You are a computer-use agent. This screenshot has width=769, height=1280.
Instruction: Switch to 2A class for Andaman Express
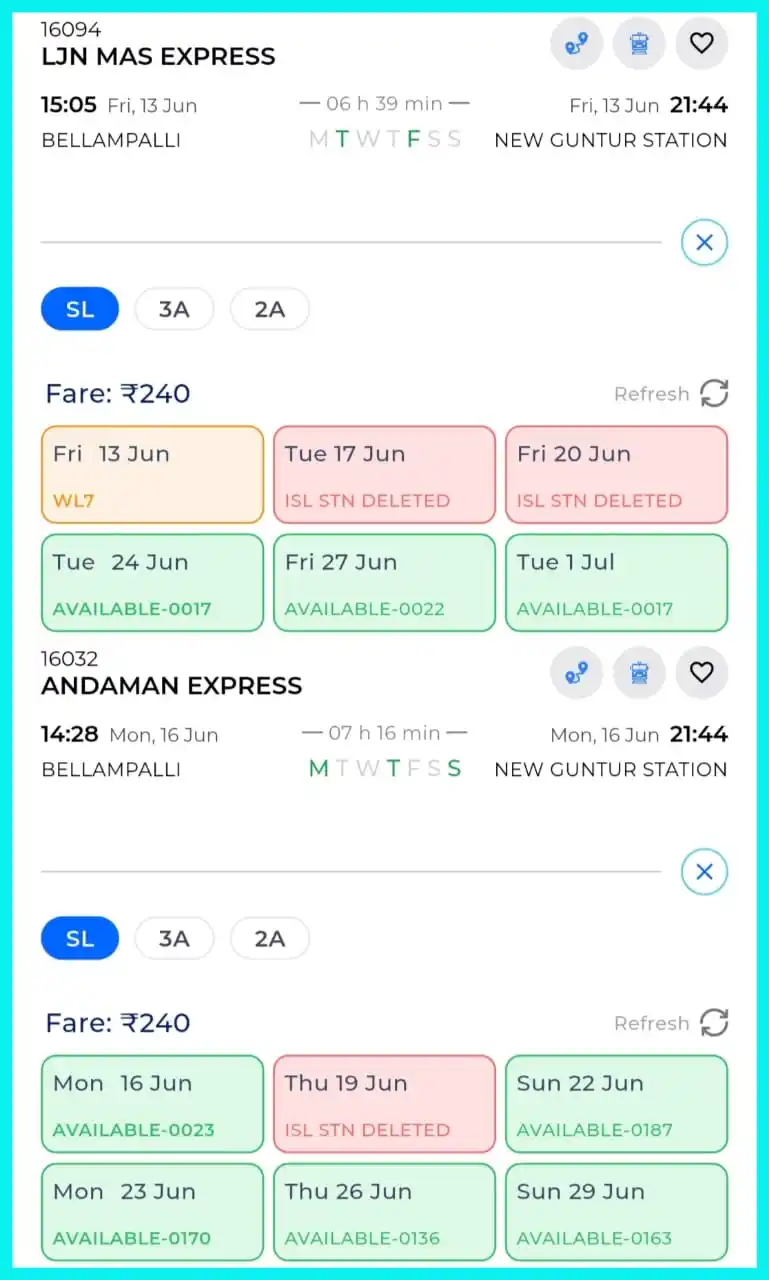(x=270, y=938)
